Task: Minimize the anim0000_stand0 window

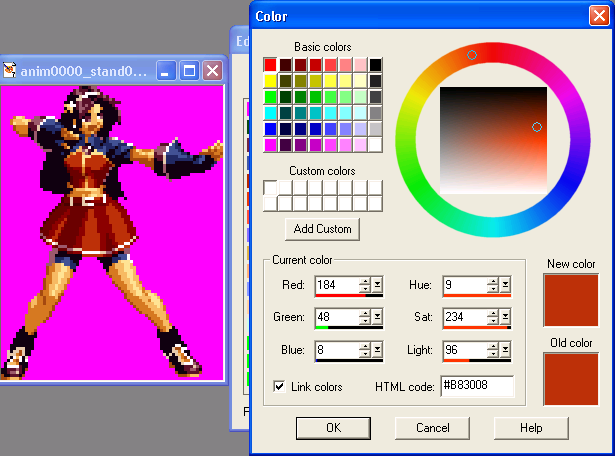Action: (x=166, y=71)
